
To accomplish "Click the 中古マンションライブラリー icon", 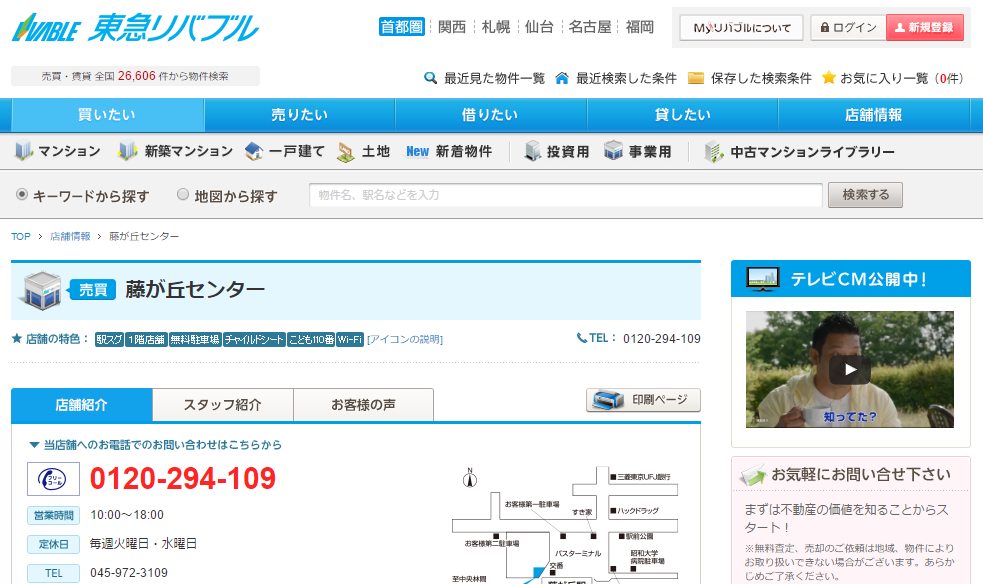I will [714, 152].
